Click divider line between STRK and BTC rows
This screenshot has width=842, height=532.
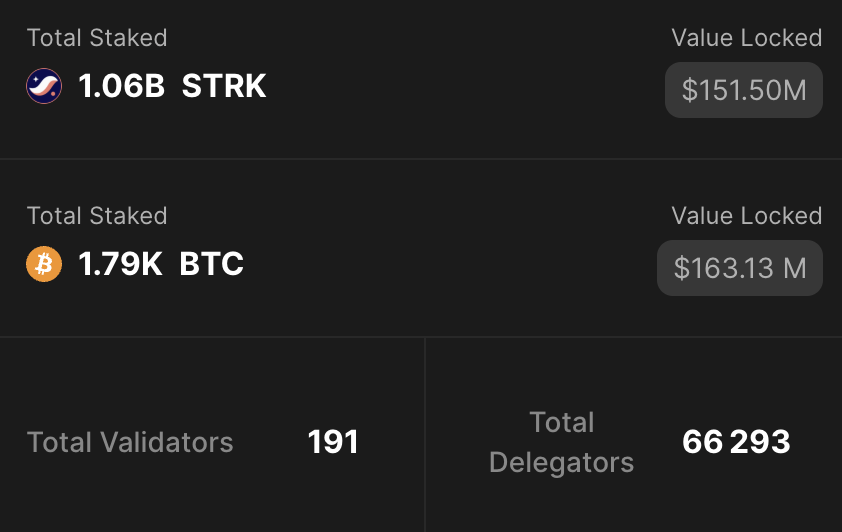pyautogui.click(x=421, y=159)
